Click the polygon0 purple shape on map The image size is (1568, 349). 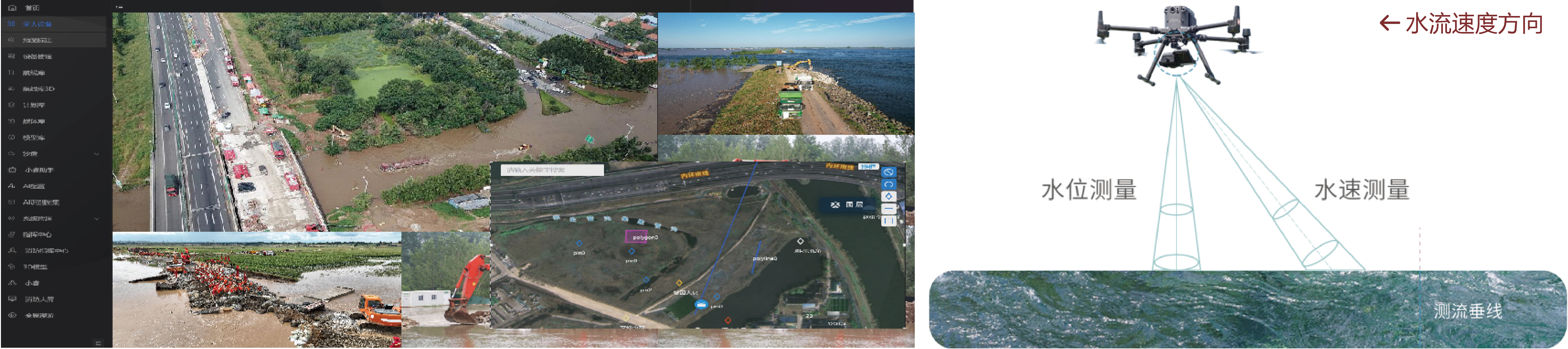pyautogui.click(x=636, y=237)
